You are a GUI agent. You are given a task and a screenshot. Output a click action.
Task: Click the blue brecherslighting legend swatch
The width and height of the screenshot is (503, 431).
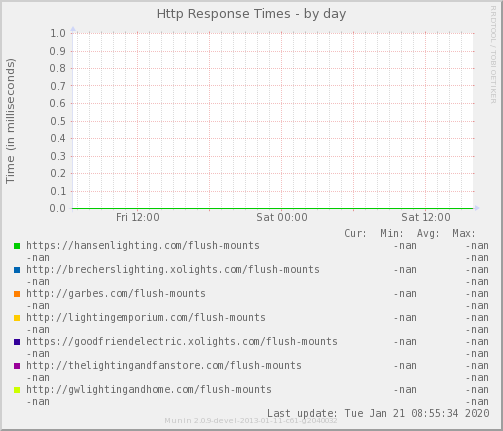coord(17,270)
